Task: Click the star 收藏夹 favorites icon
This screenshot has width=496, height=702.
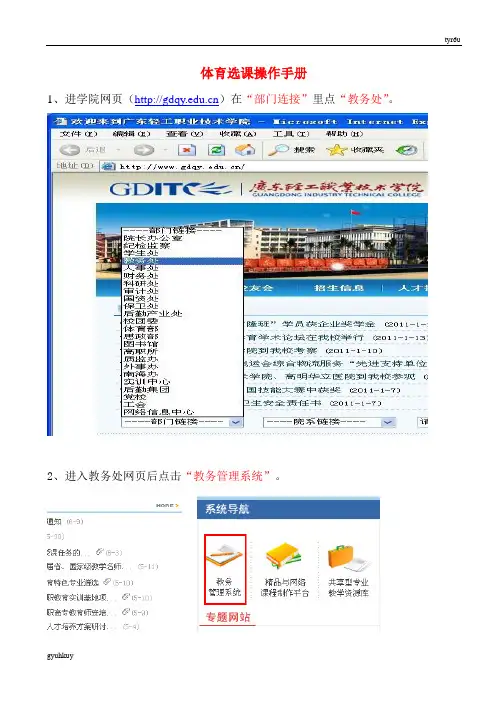Action: (x=336, y=150)
